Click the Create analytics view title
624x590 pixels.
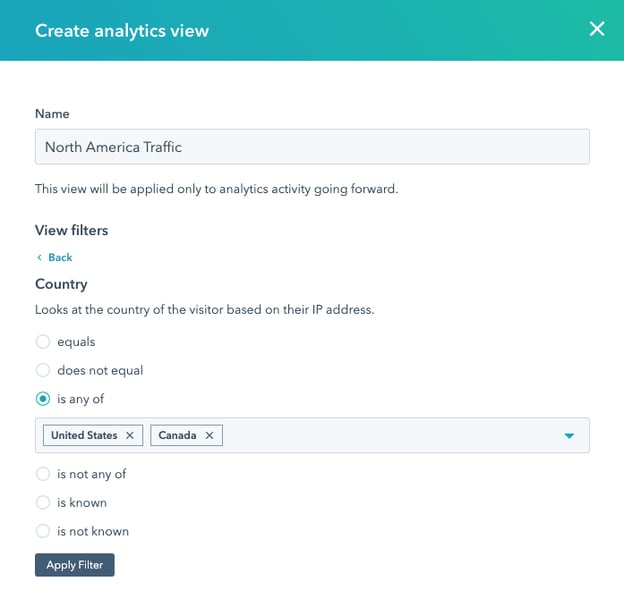122,30
